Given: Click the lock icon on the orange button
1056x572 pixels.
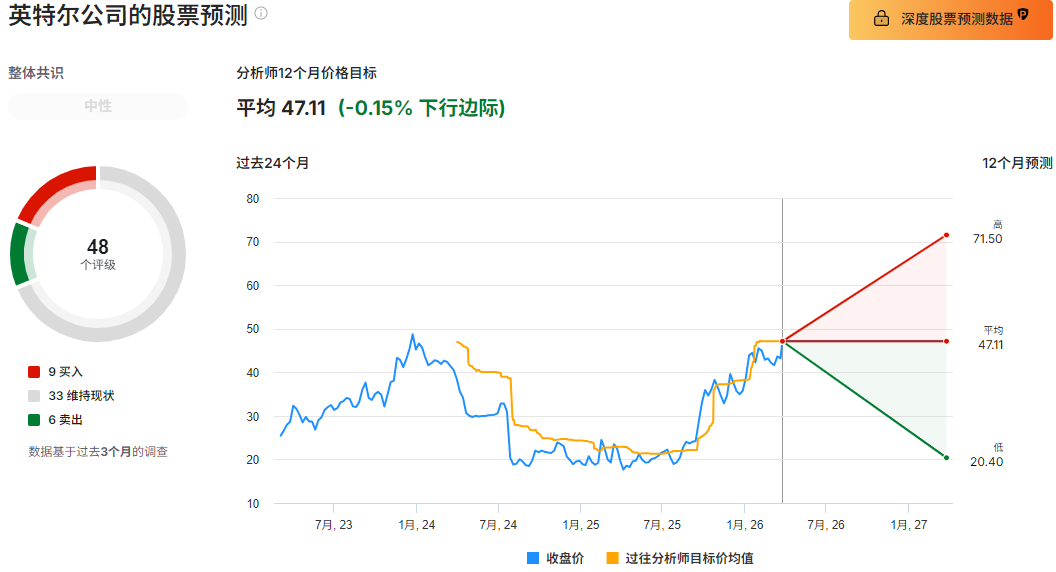Looking at the screenshot, I should point(881,18).
